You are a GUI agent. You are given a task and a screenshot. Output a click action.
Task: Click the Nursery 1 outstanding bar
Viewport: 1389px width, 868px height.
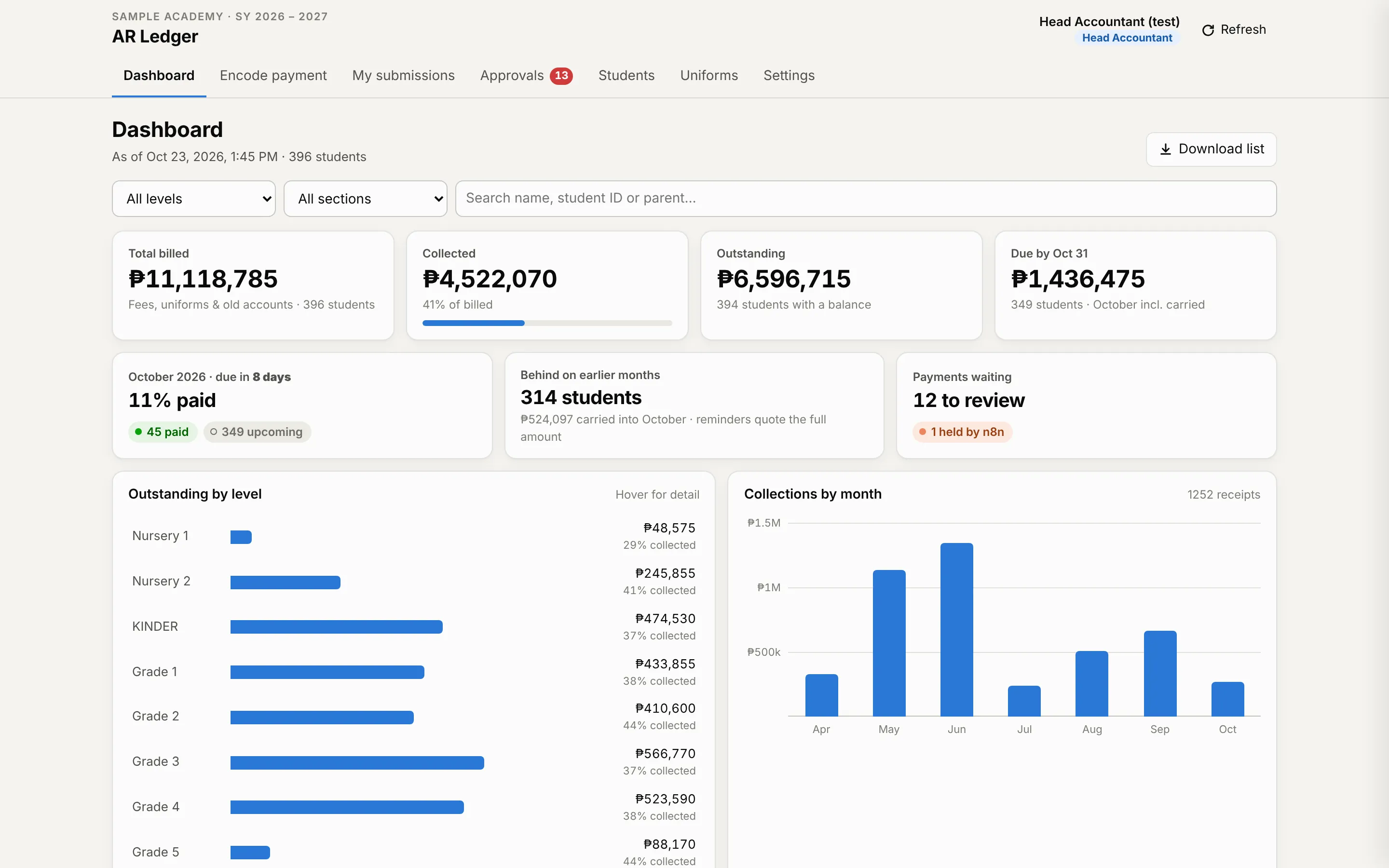(241, 537)
